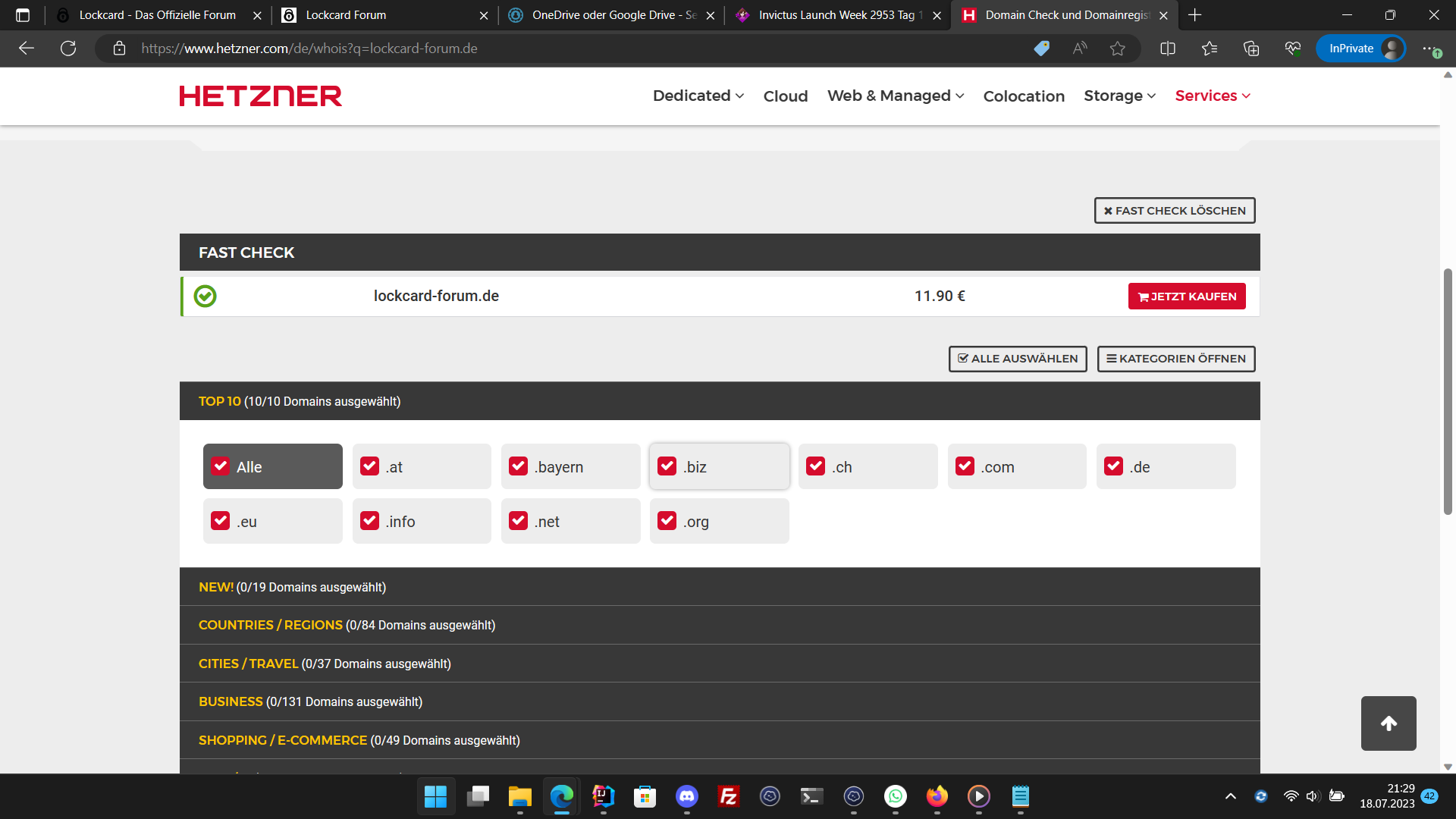Open a new browser tab
1456x819 pixels.
pyautogui.click(x=1195, y=15)
